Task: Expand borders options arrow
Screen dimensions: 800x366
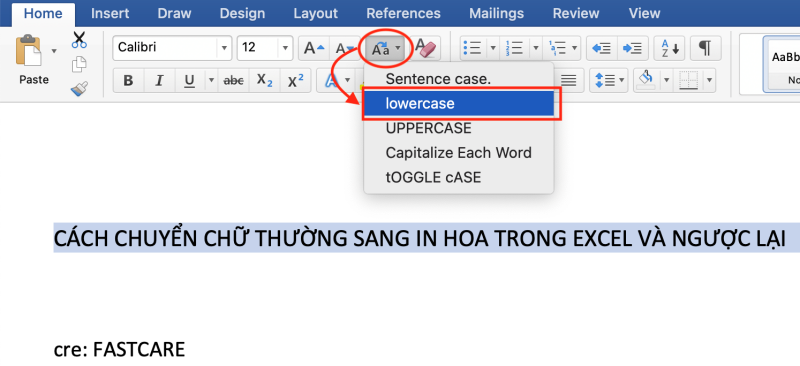Action: point(708,80)
